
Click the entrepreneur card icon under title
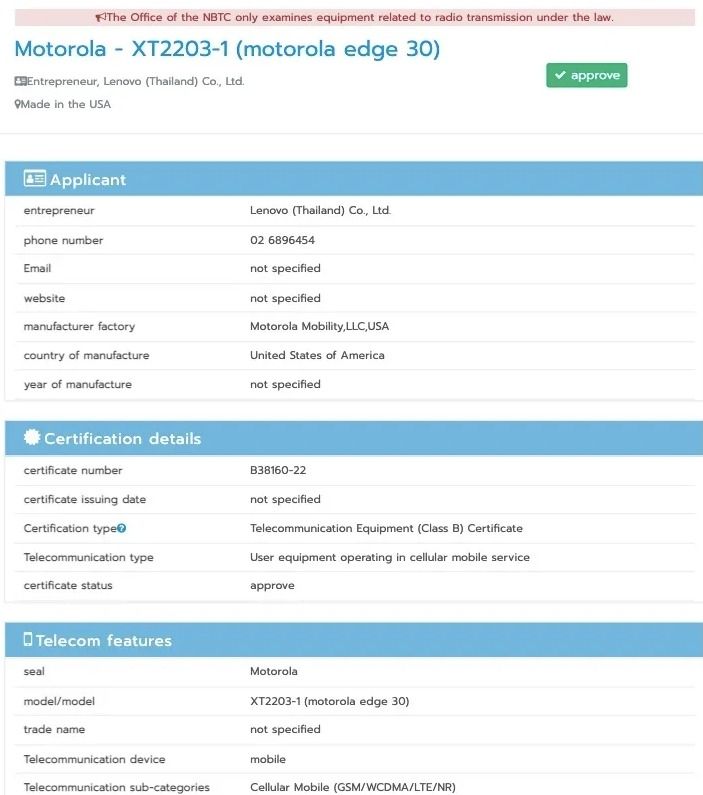coord(20,81)
